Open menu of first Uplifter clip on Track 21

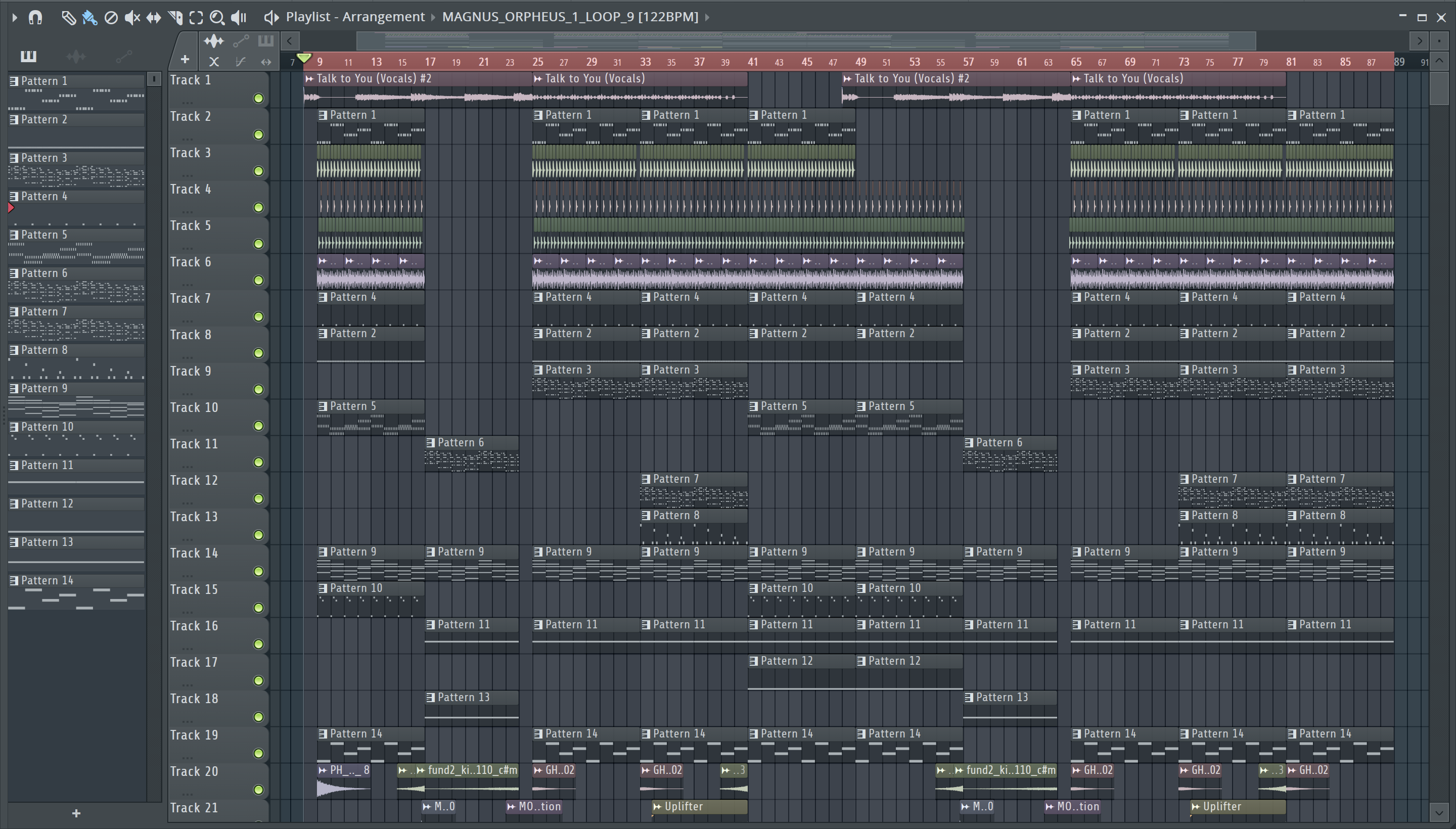[x=657, y=807]
